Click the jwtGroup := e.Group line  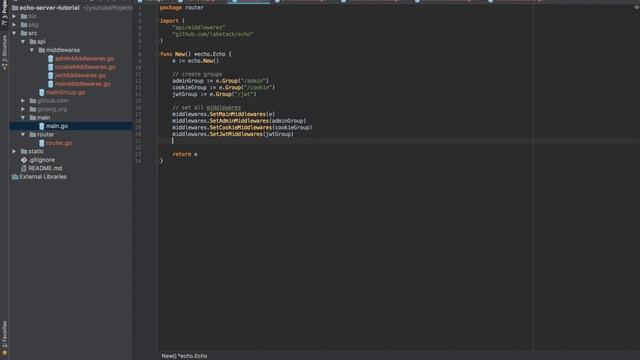214,94
